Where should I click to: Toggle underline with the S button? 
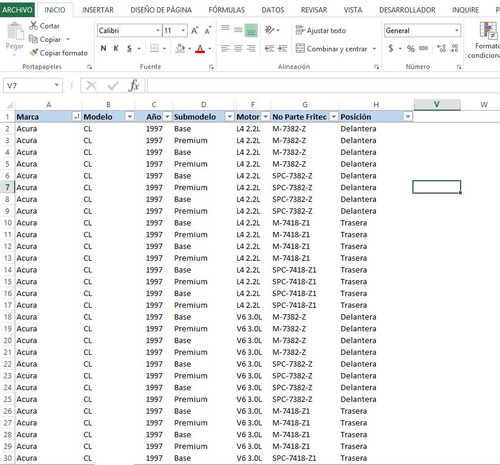pyautogui.click(x=129, y=49)
